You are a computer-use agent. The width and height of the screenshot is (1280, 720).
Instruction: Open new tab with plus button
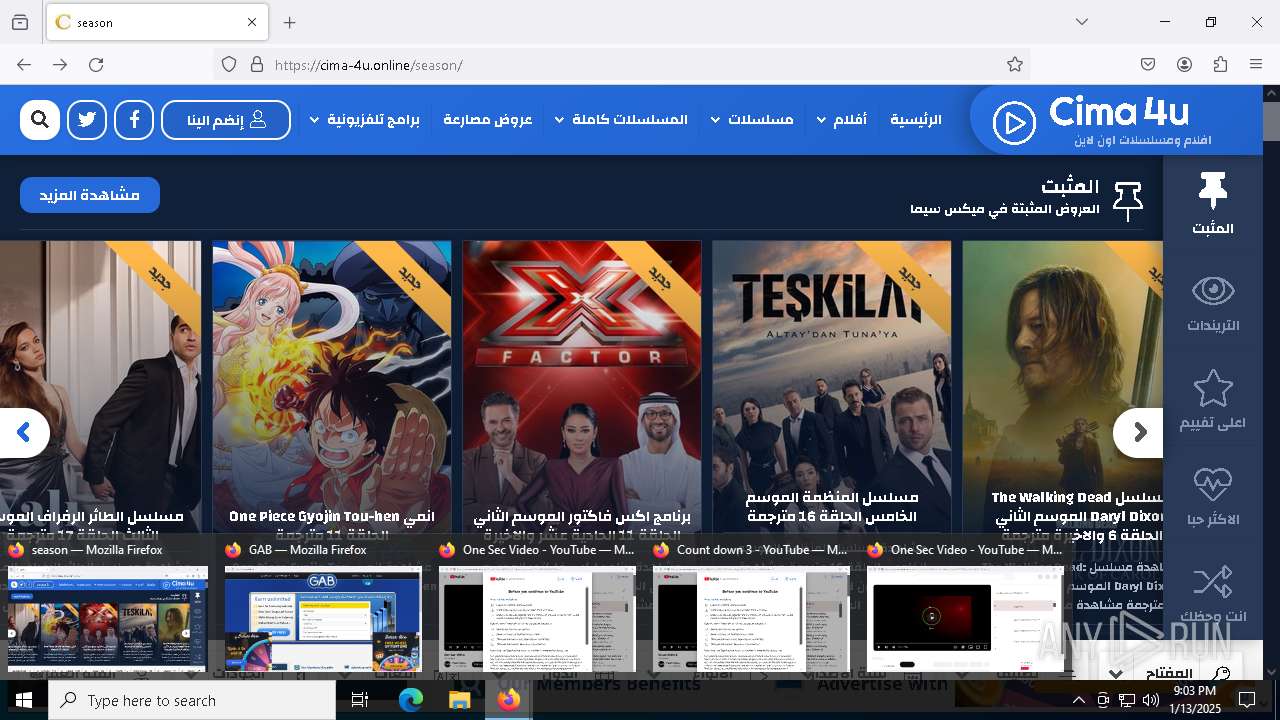pos(290,22)
